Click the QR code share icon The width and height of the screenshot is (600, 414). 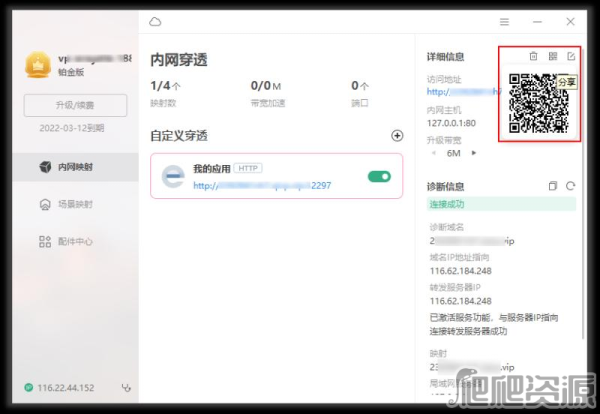(x=553, y=56)
